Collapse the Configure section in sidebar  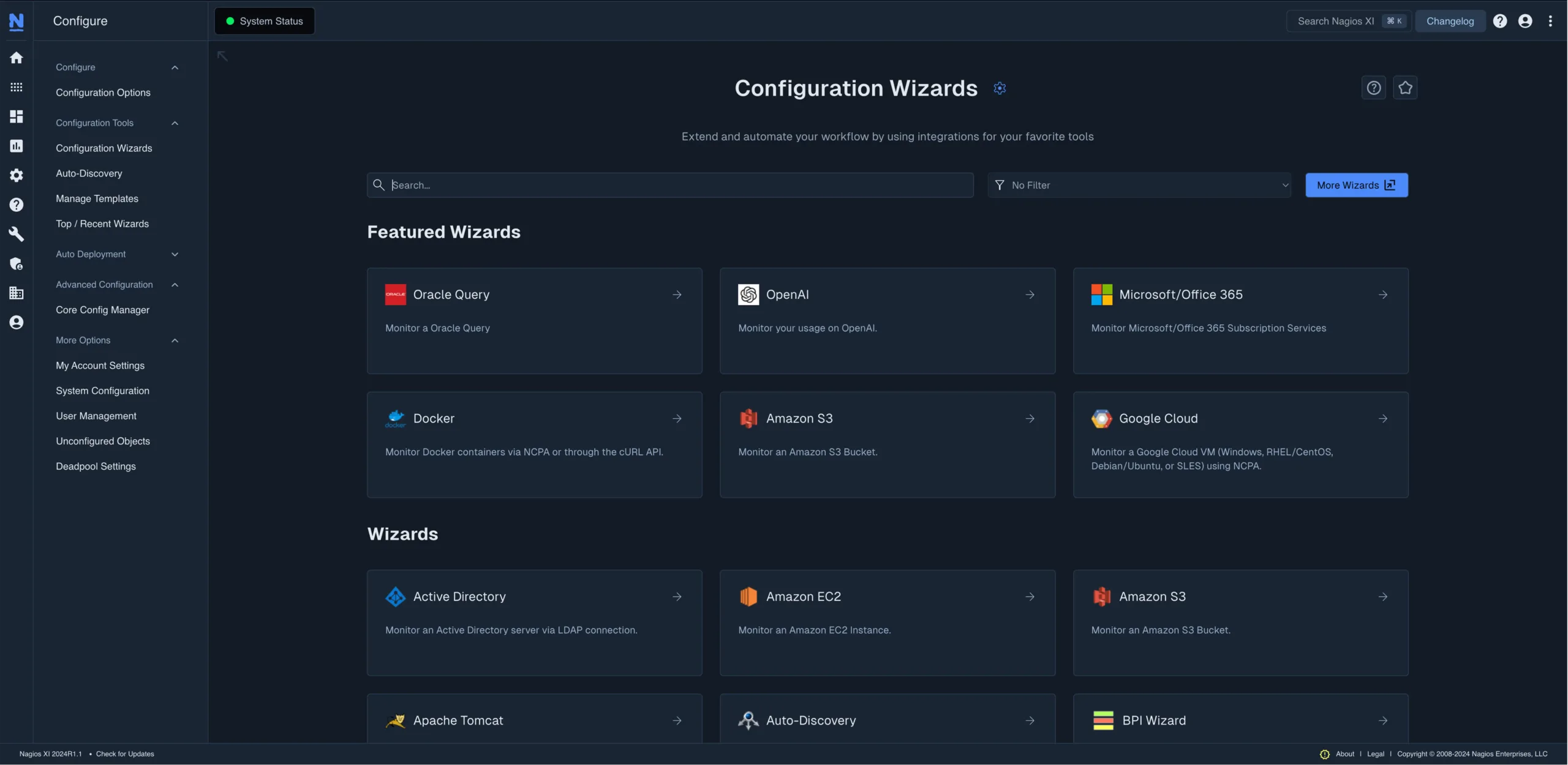(x=175, y=67)
